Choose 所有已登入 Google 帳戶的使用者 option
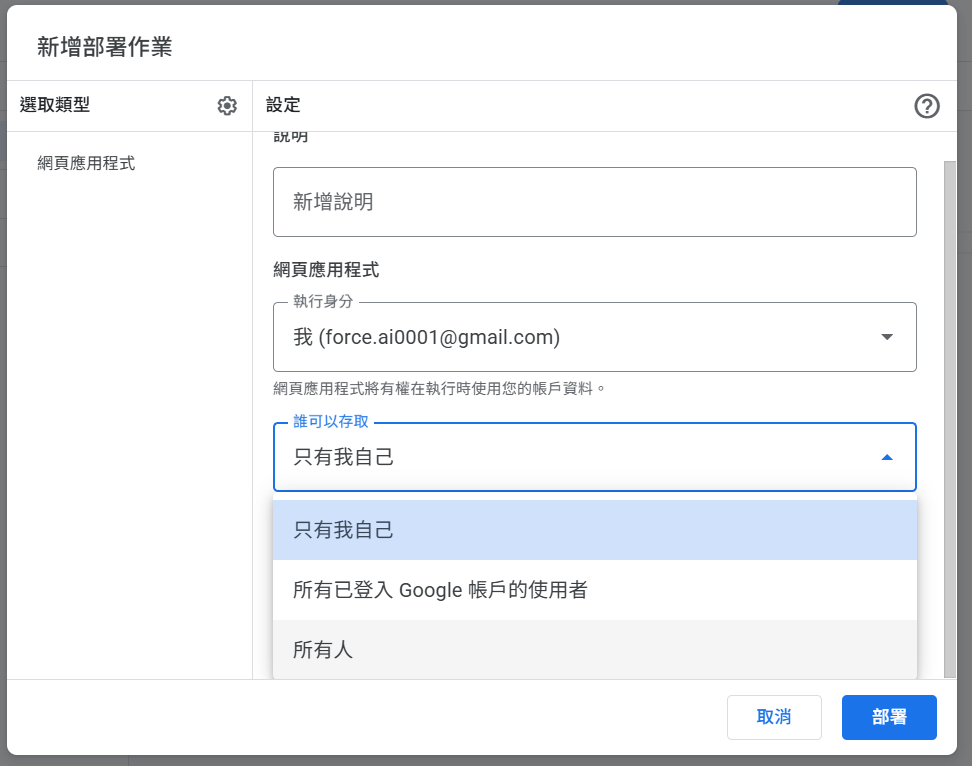972x766 pixels. 594,590
